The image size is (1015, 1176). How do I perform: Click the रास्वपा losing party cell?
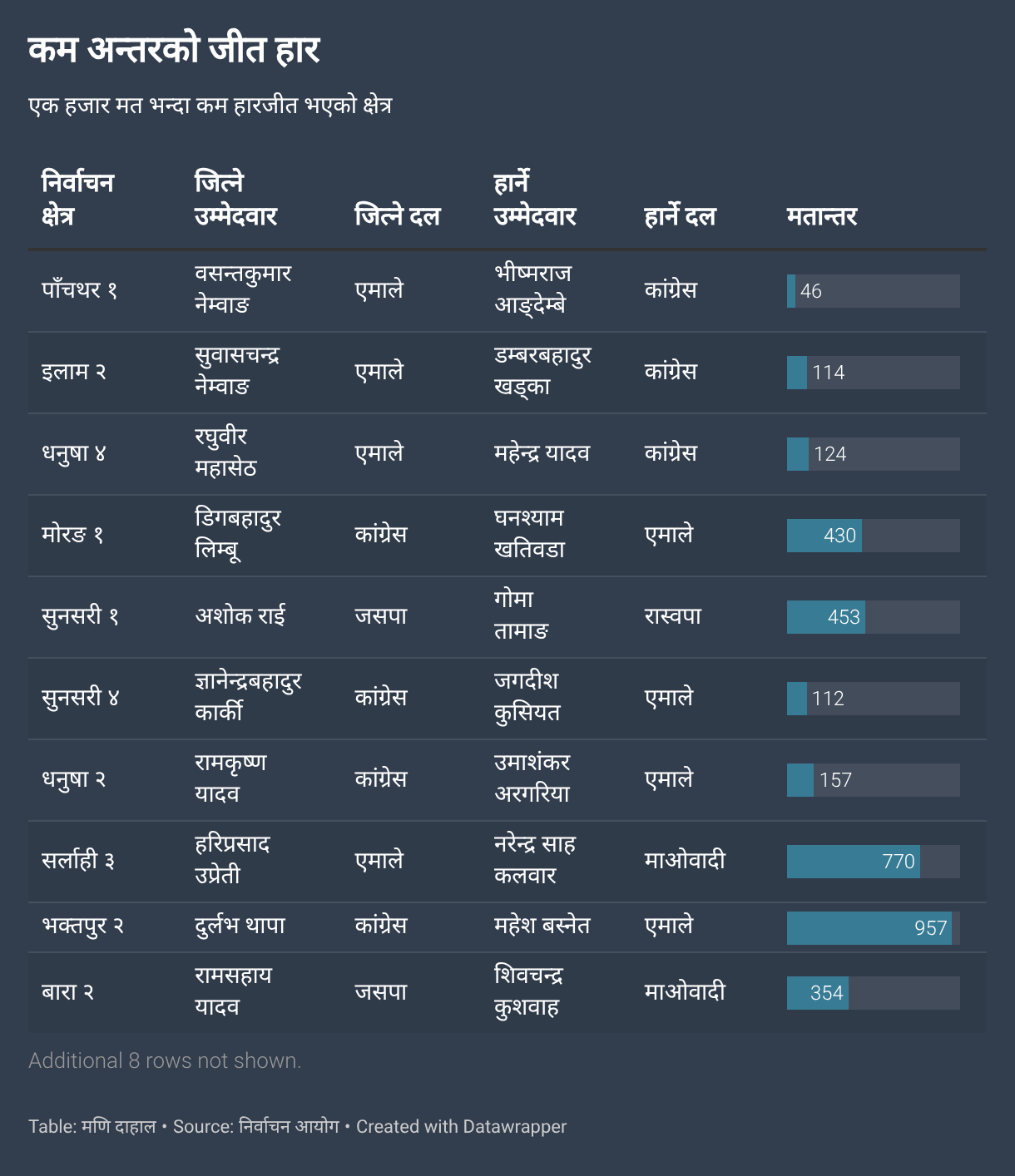tap(672, 616)
